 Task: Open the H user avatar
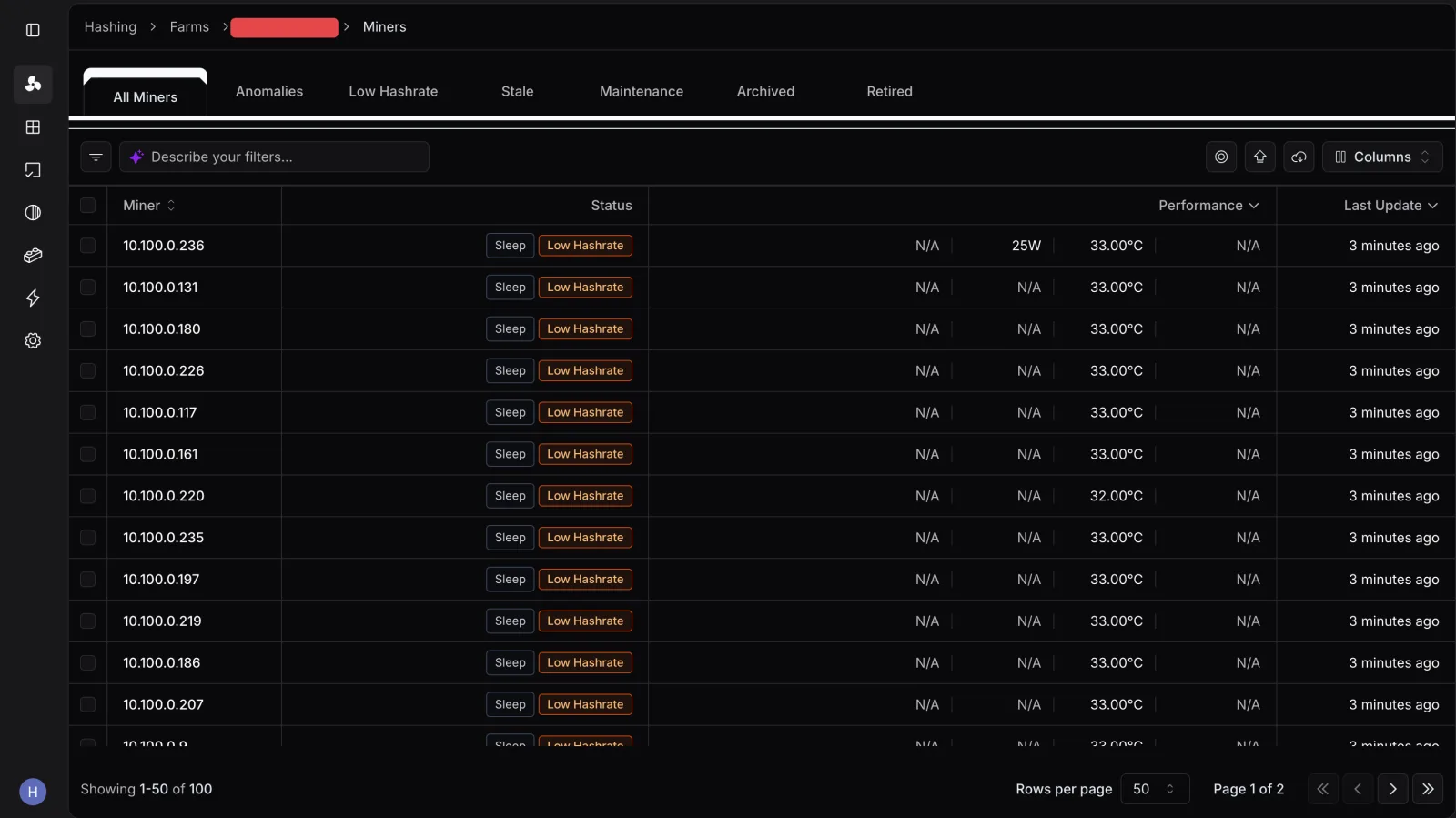coord(33,792)
